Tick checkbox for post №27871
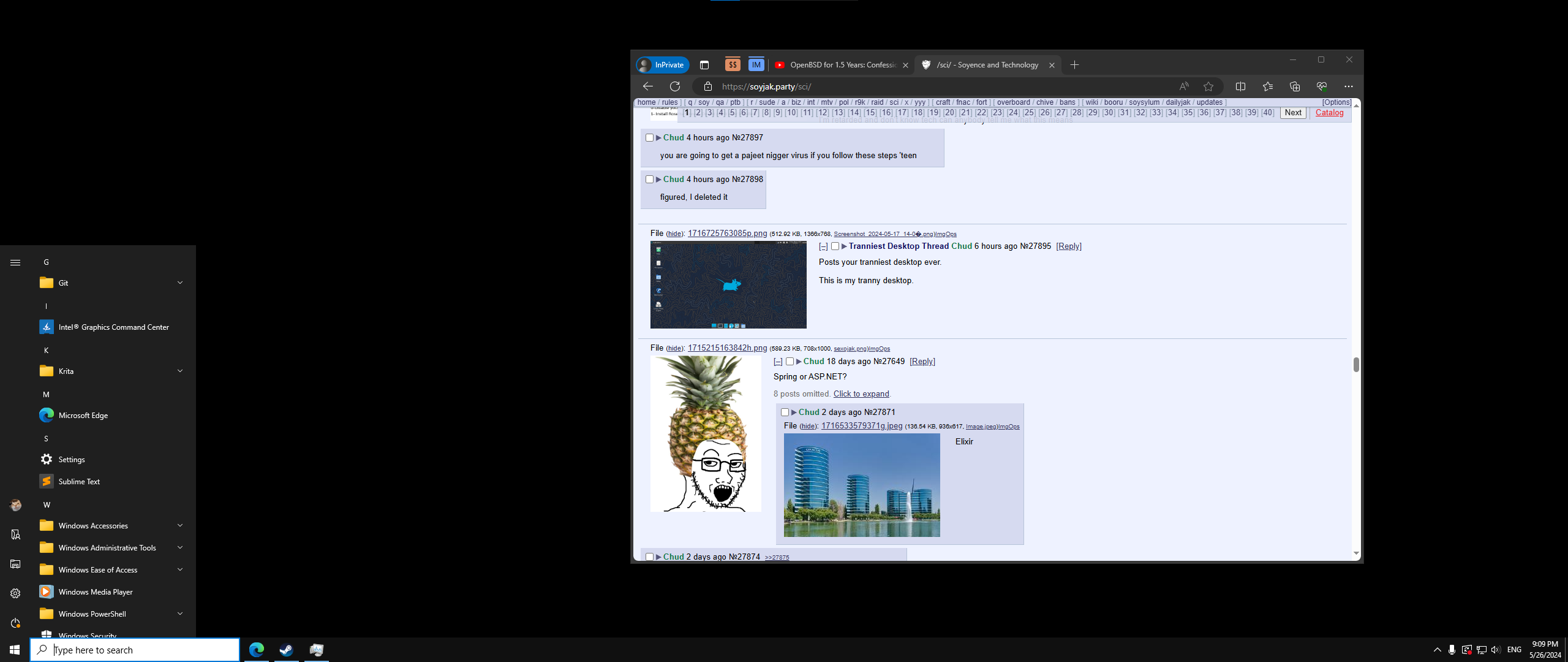1568x662 pixels. [785, 413]
